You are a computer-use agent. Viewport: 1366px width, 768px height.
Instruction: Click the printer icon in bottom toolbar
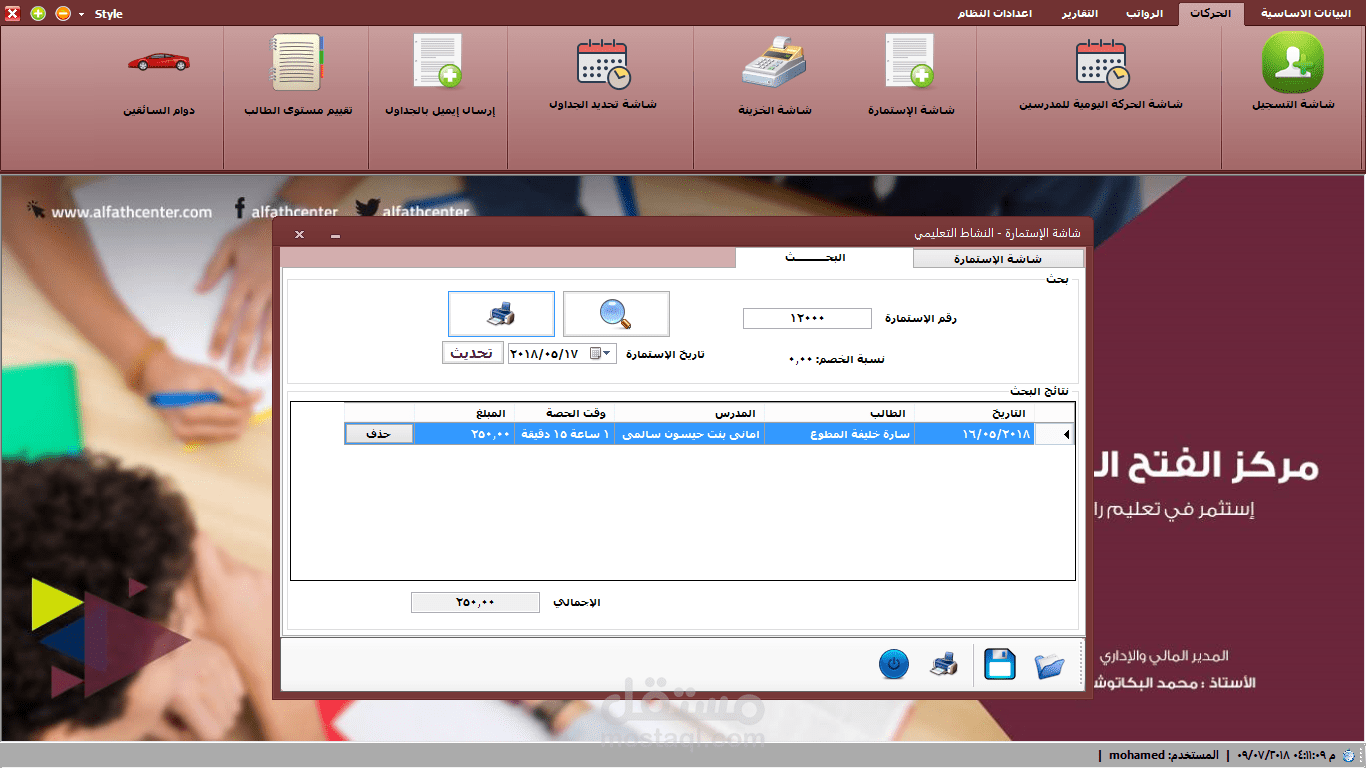[x=944, y=663]
